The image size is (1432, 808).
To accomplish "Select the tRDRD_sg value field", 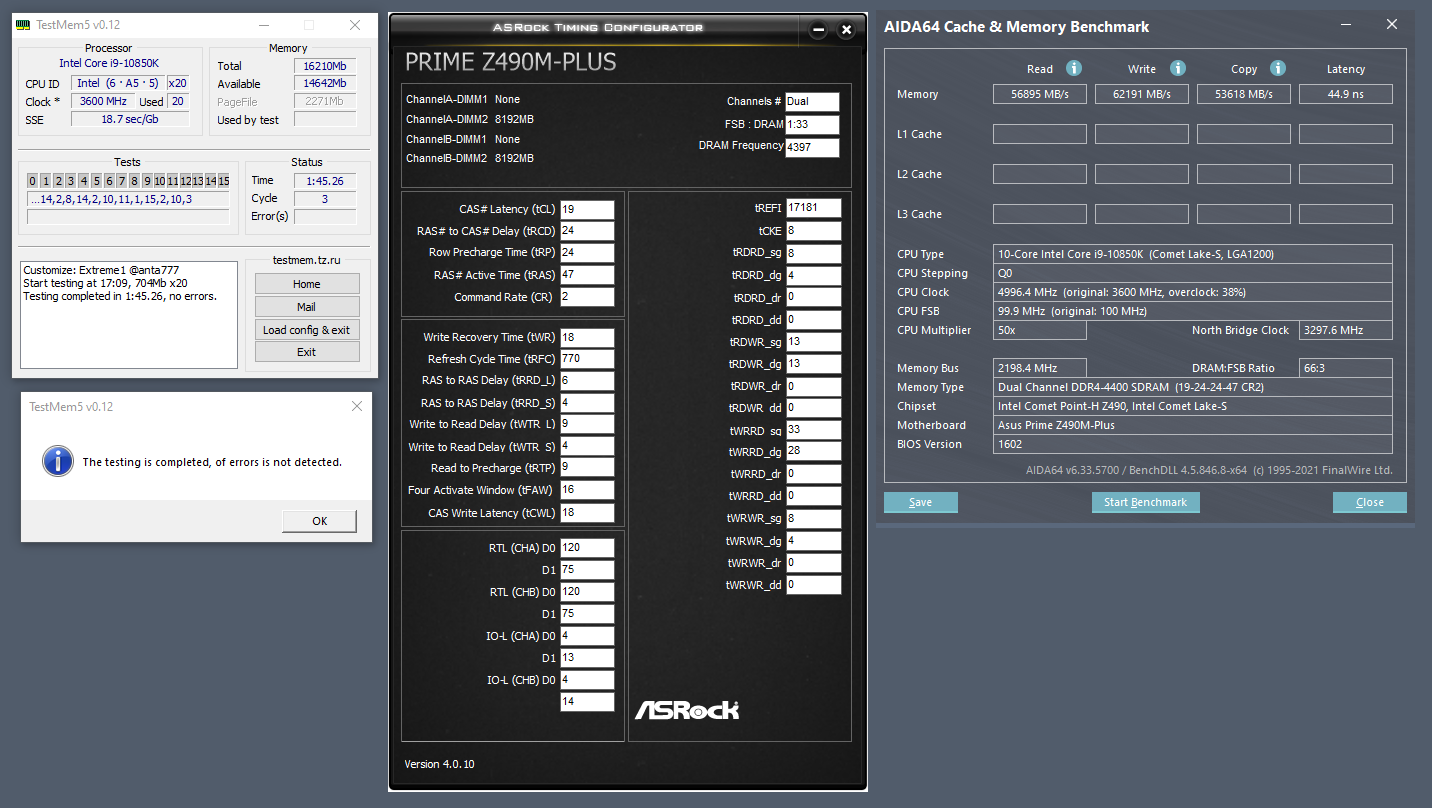I will [x=814, y=253].
